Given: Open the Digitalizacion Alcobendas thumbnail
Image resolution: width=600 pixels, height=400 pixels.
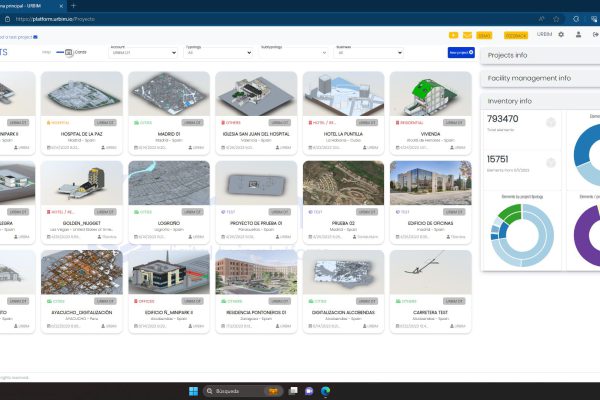Looking at the screenshot, I should [x=344, y=272].
